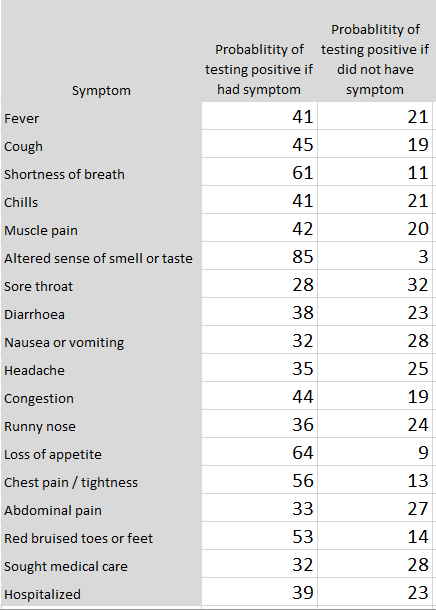Click the Loss of appetite label cell
This screenshot has height=610, width=436.
click(x=101, y=452)
